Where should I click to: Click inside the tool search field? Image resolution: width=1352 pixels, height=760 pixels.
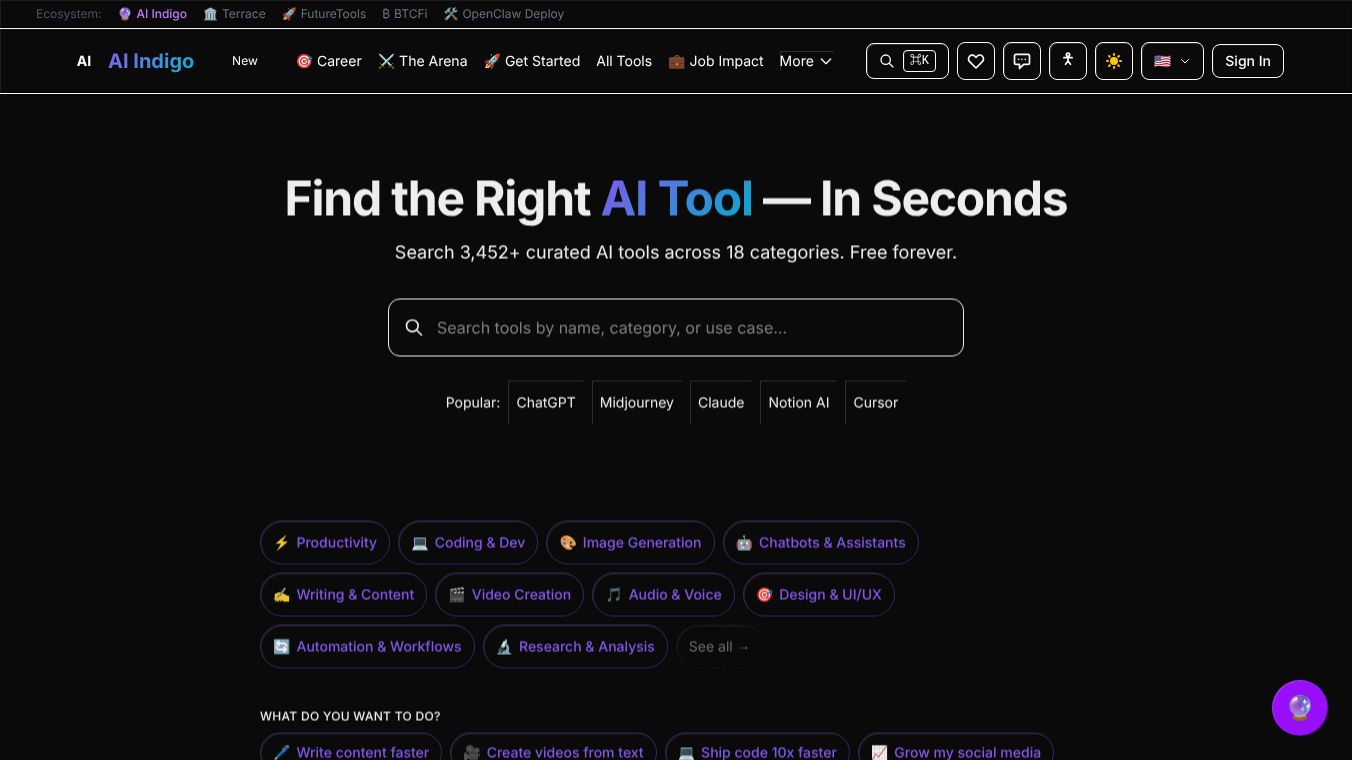click(676, 327)
